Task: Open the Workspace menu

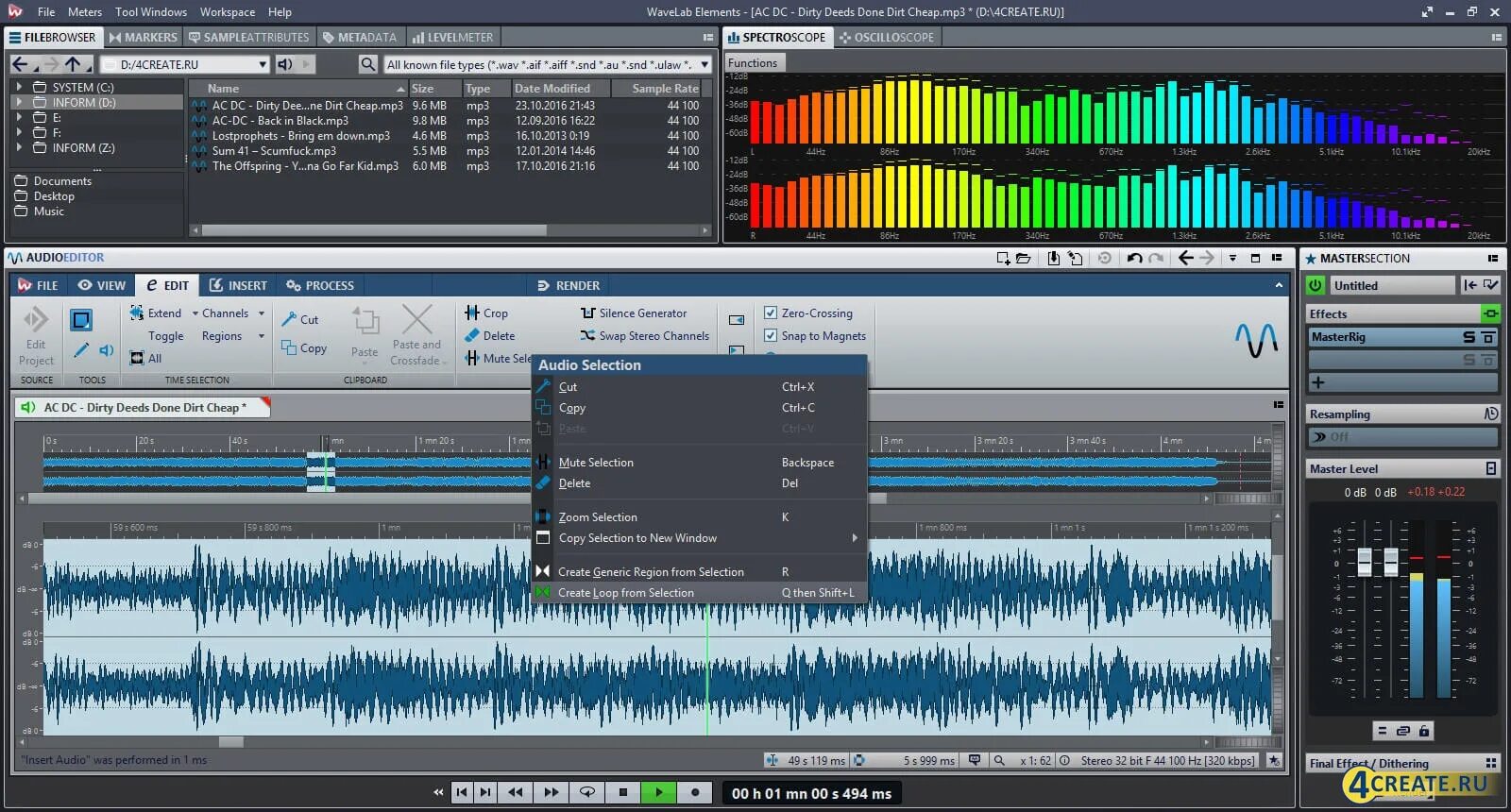Action: coord(228,12)
